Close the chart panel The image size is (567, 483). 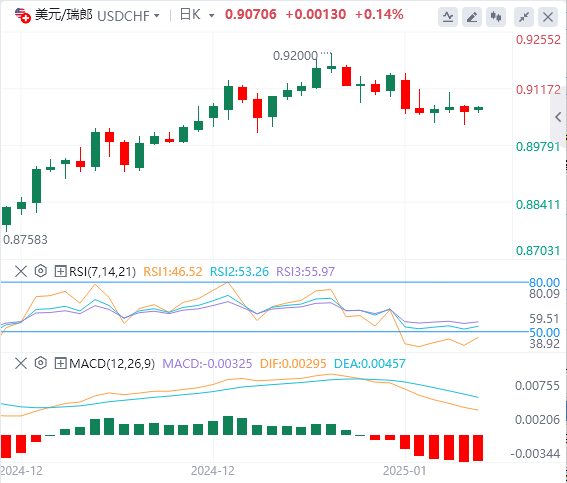548,17
